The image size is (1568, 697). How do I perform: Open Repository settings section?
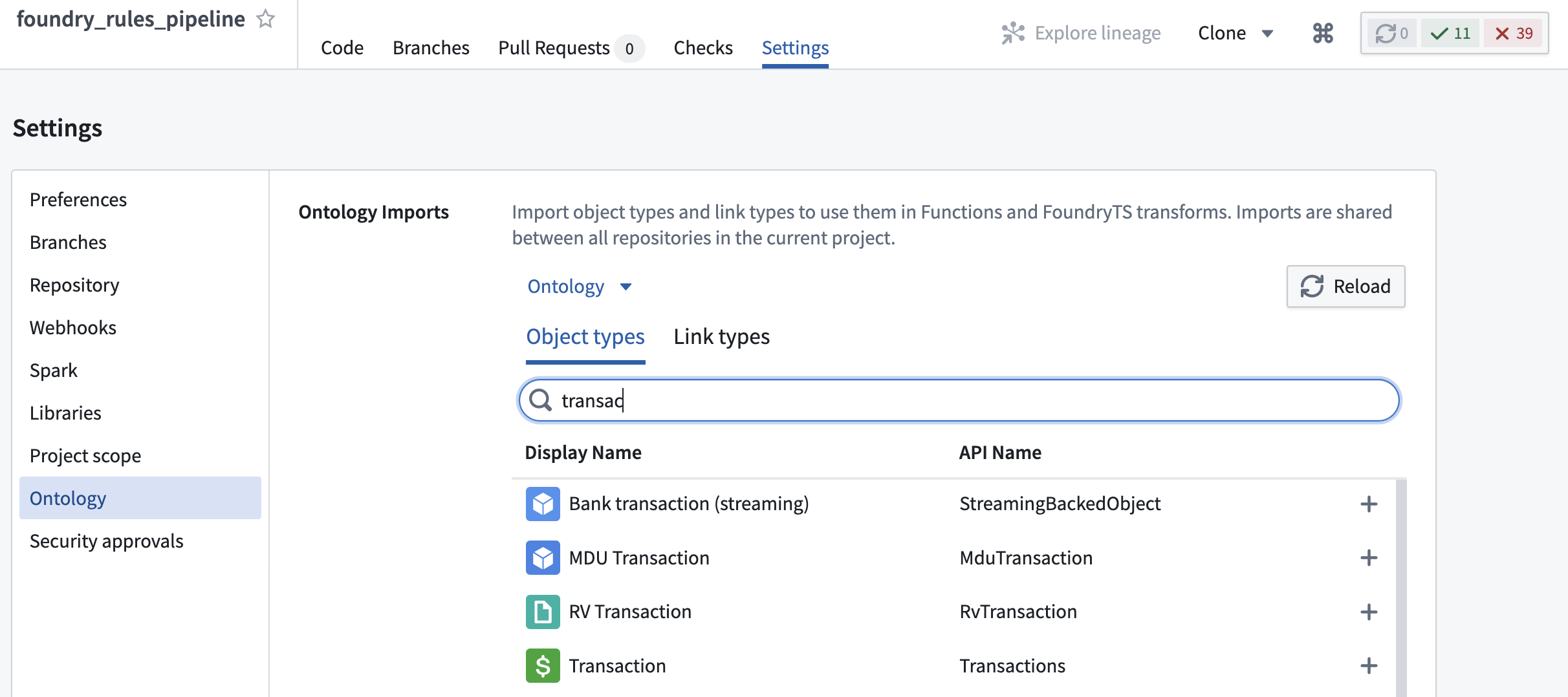click(x=74, y=285)
